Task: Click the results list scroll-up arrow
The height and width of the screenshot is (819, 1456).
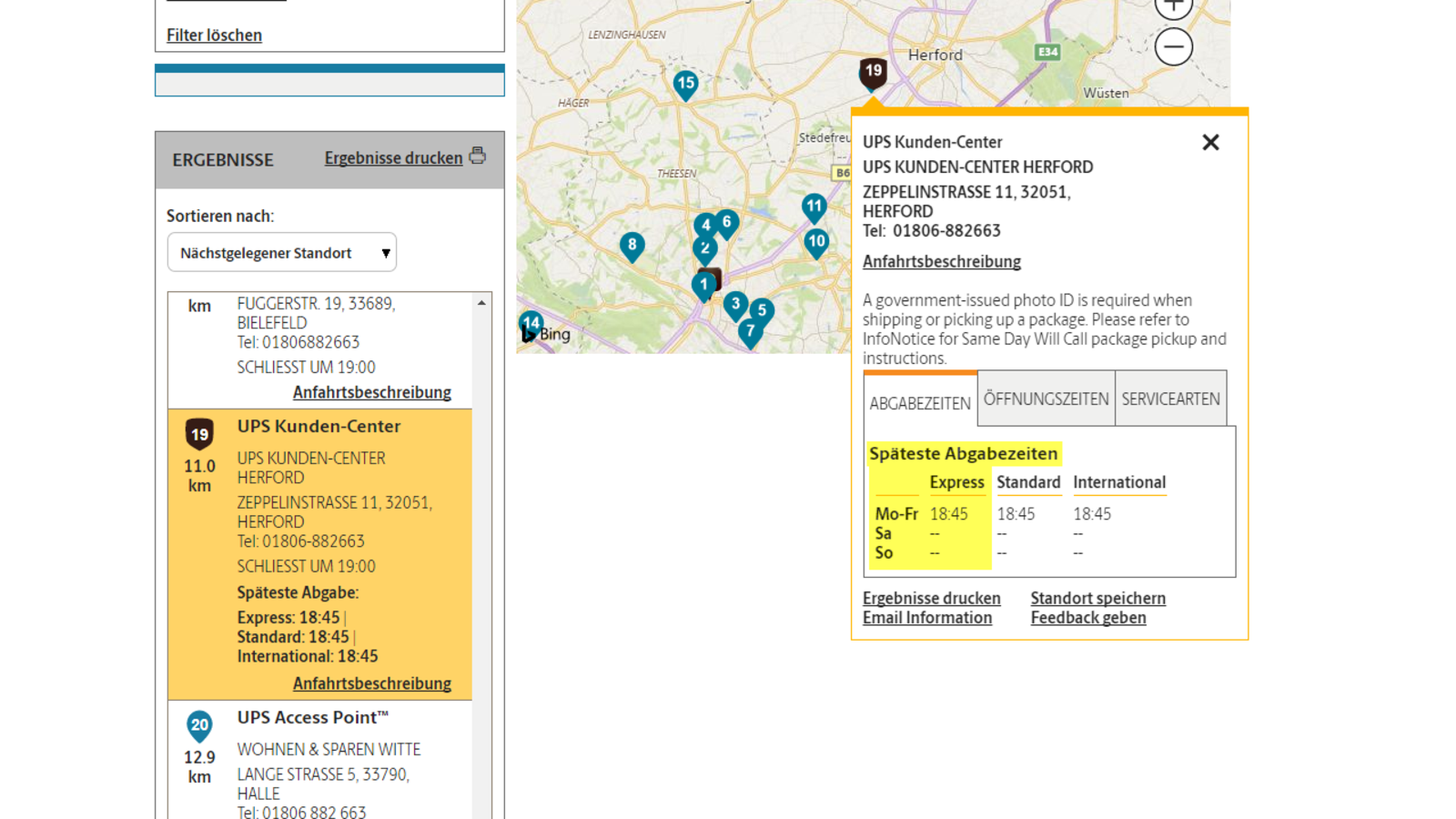Action: point(481,303)
